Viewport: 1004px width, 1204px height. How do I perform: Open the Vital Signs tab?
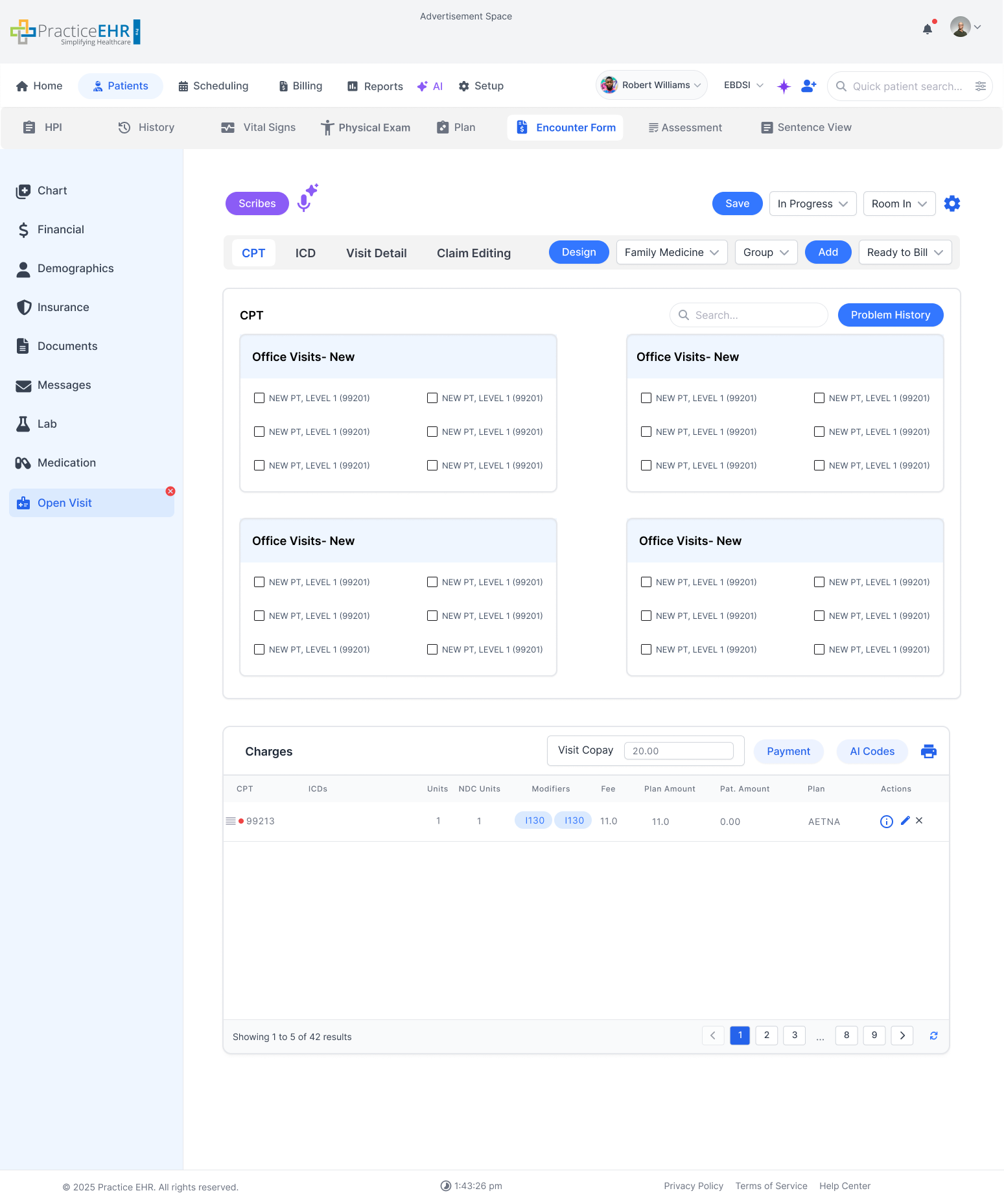click(258, 128)
